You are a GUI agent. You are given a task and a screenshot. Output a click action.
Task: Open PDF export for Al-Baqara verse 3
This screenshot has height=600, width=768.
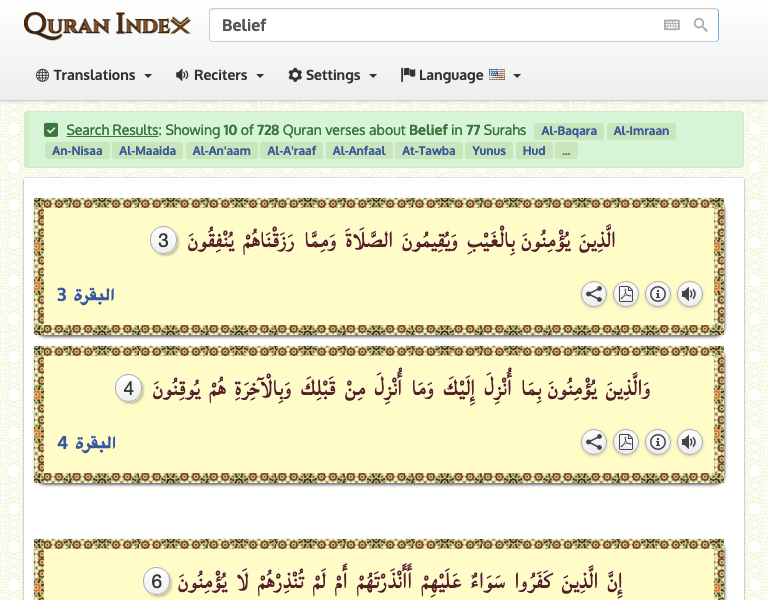click(x=626, y=294)
